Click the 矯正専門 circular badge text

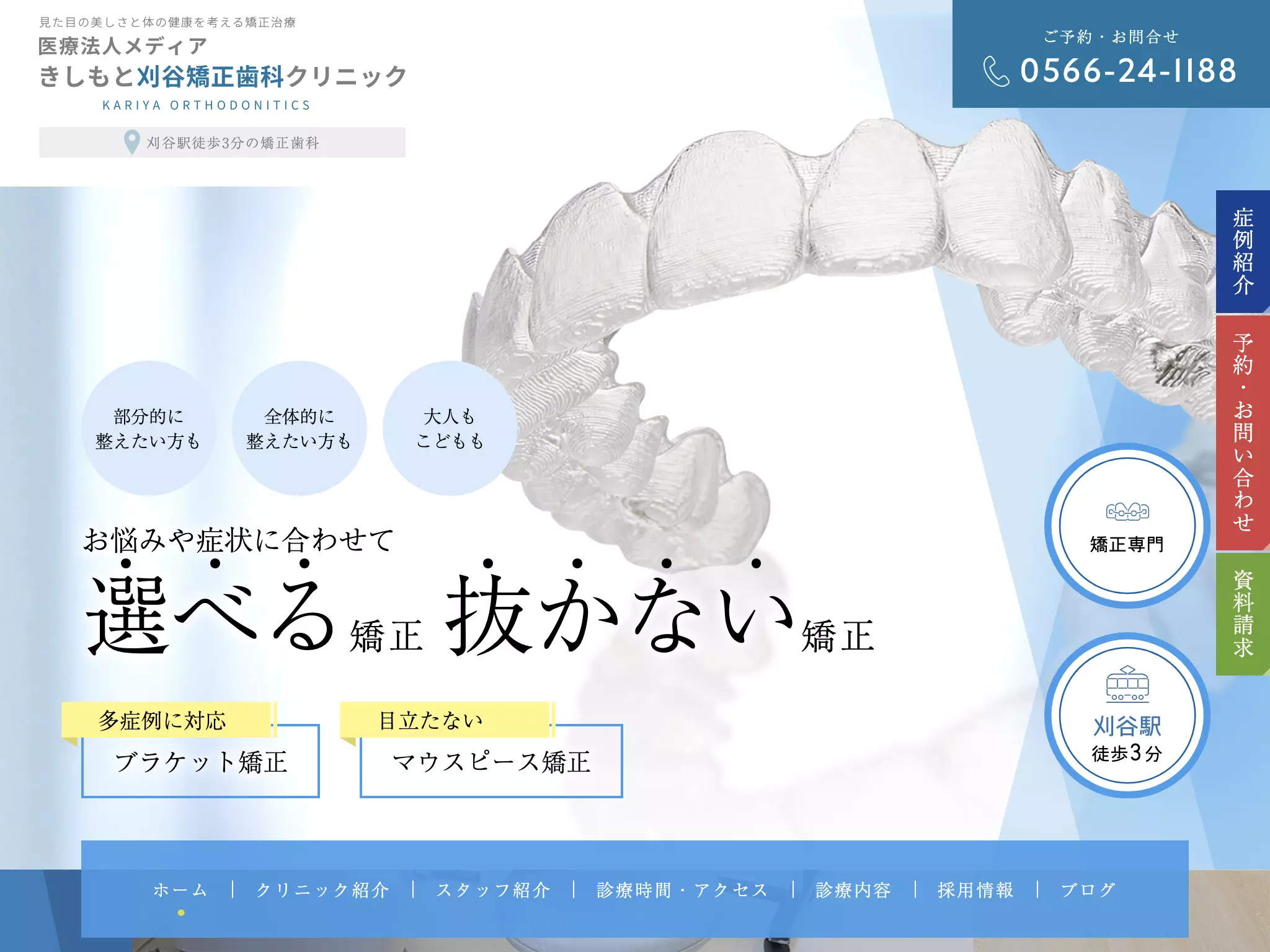(x=1127, y=544)
